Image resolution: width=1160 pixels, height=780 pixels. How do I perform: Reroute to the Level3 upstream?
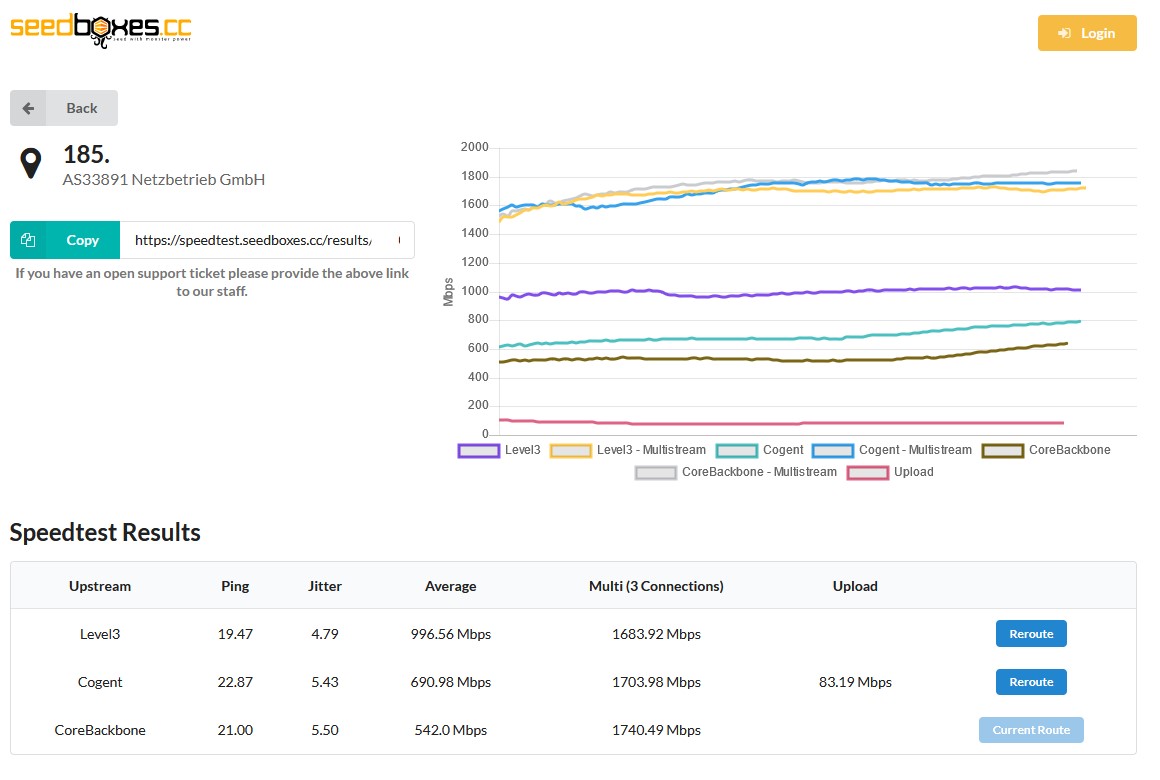click(1031, 633)
